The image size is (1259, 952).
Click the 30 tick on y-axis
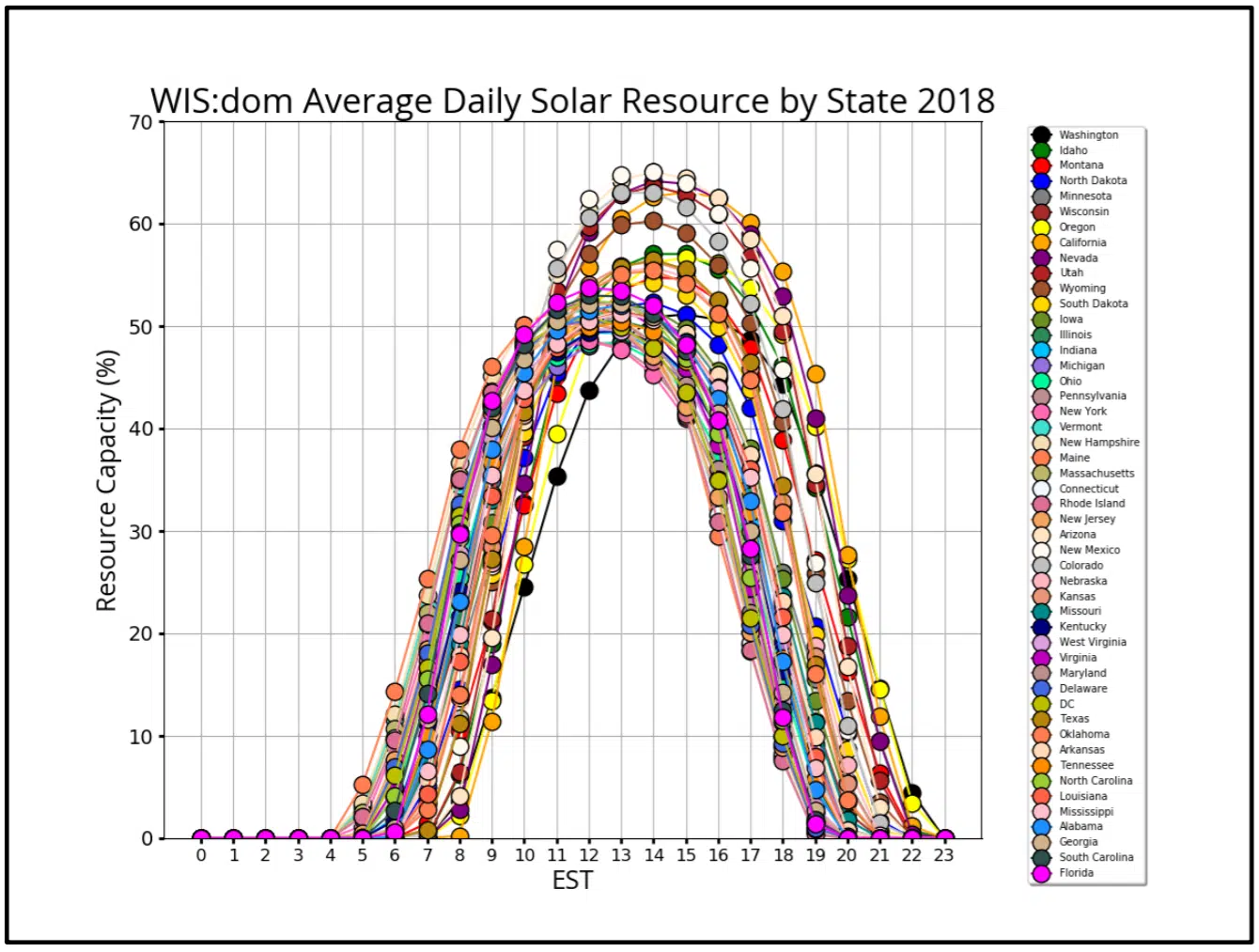pos(141,532)
